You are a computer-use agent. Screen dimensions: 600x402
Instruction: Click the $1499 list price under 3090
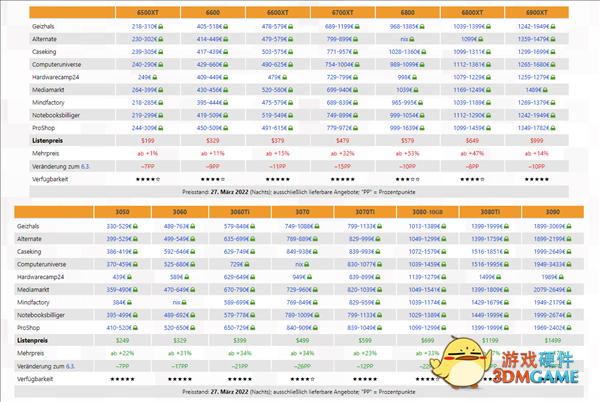[x=553, y=340]
